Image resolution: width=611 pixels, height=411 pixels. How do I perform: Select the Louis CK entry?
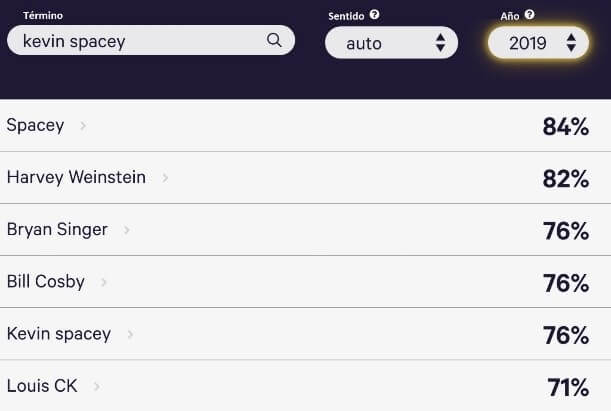point(42,386)
